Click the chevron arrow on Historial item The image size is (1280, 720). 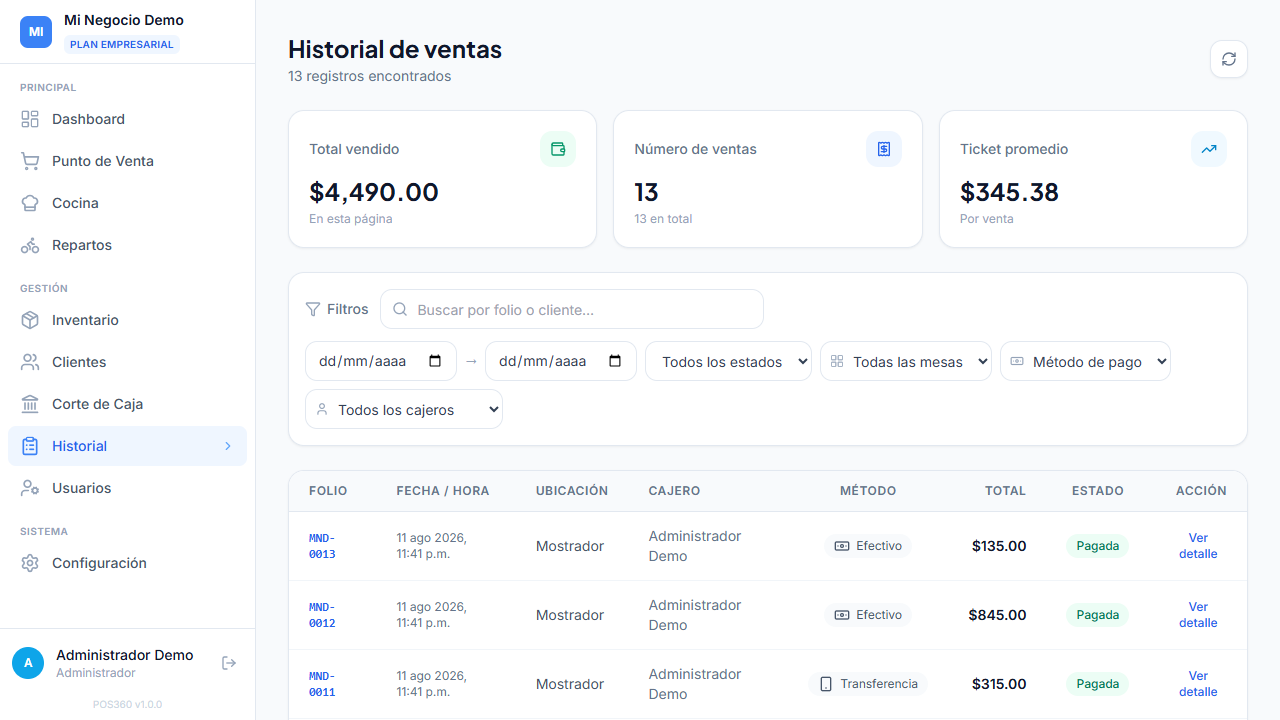pos(228,446)
